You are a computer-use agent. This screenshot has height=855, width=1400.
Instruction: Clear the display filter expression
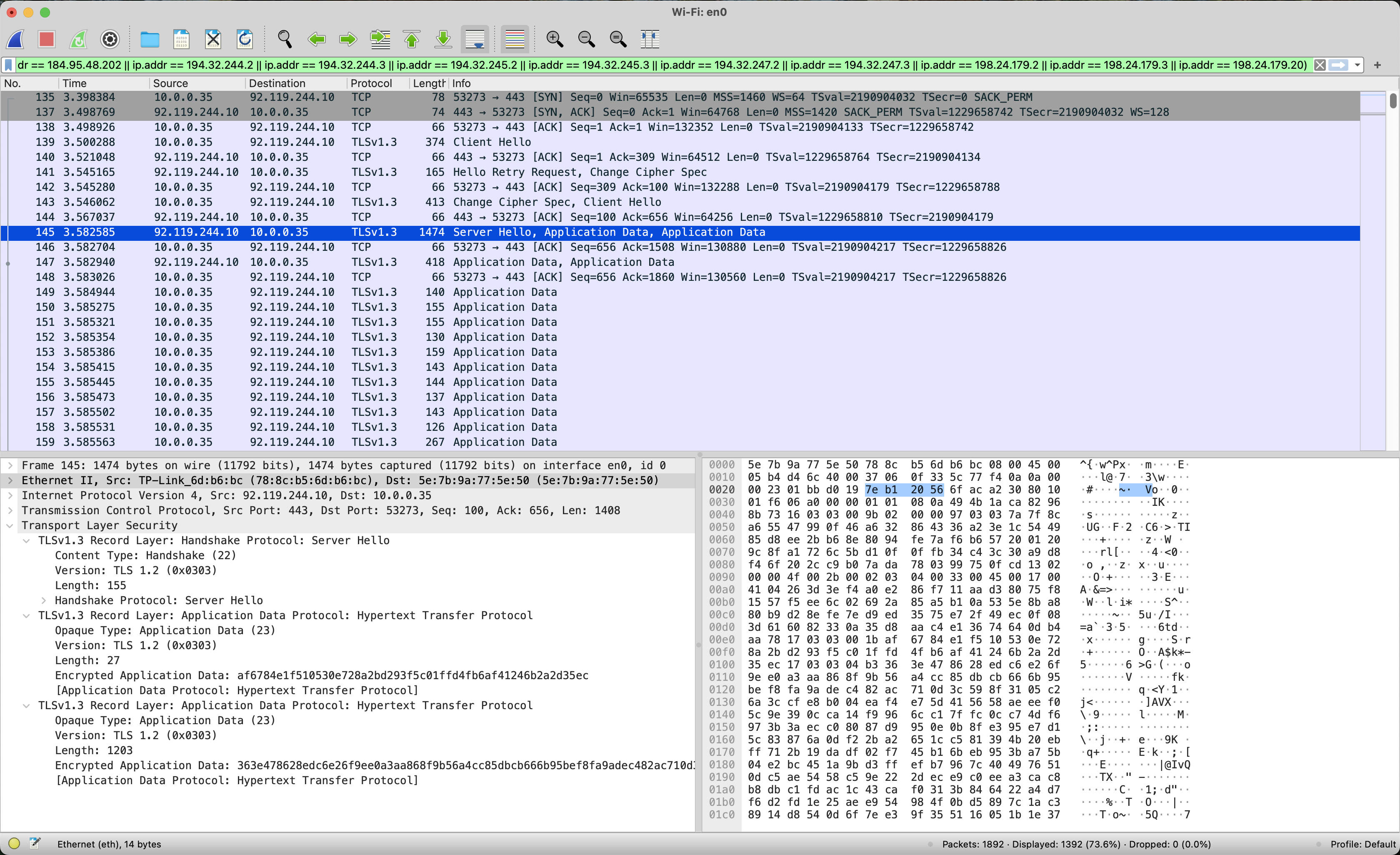click(1320, 65)
